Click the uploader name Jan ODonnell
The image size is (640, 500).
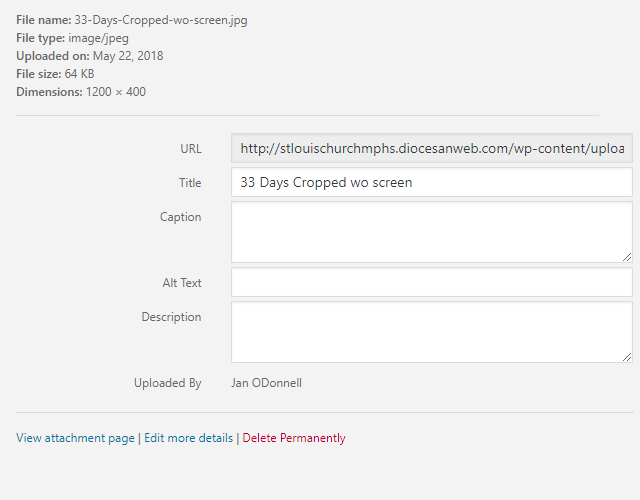pos(267,383)
